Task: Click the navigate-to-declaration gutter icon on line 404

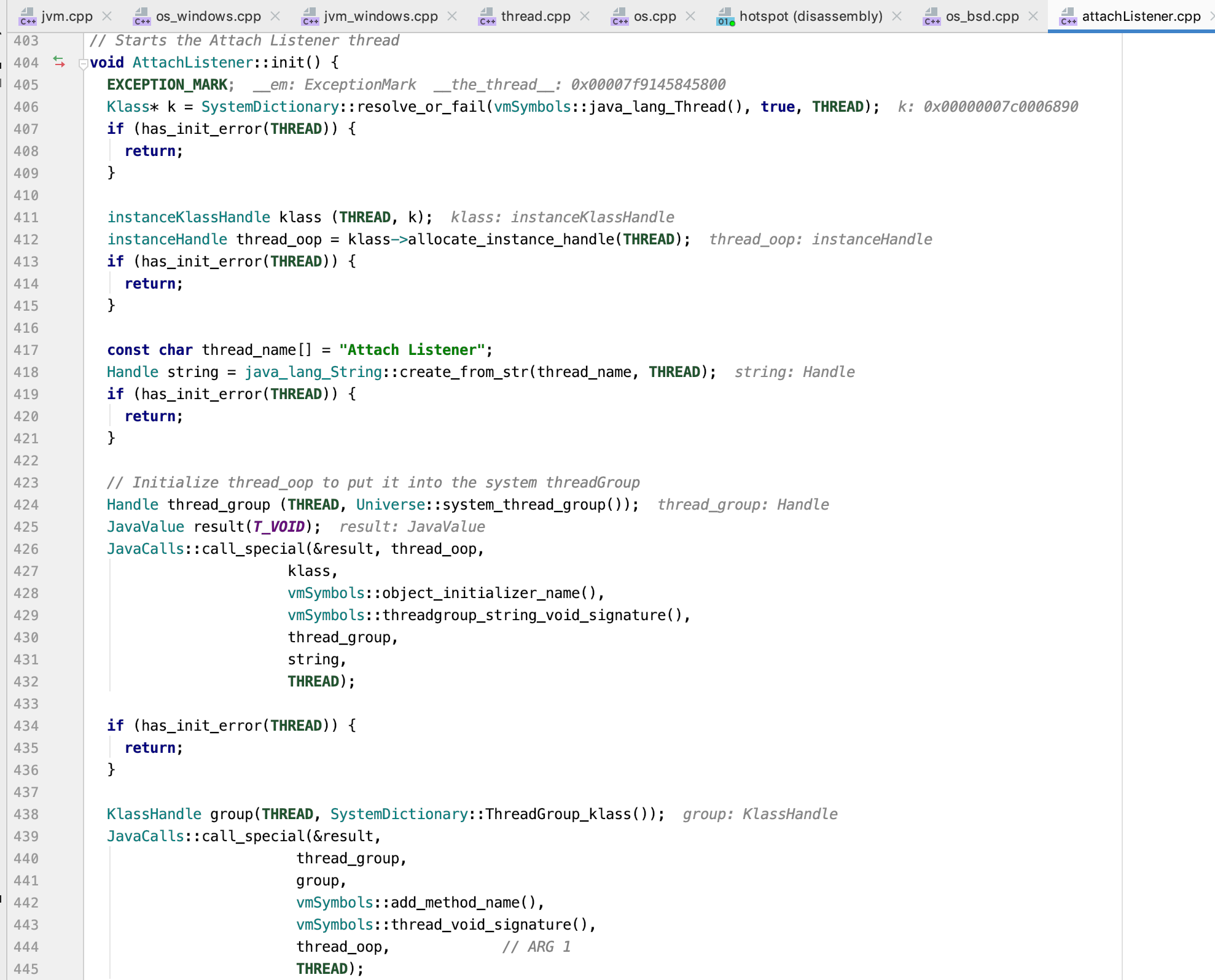Action: pos(59,61)
